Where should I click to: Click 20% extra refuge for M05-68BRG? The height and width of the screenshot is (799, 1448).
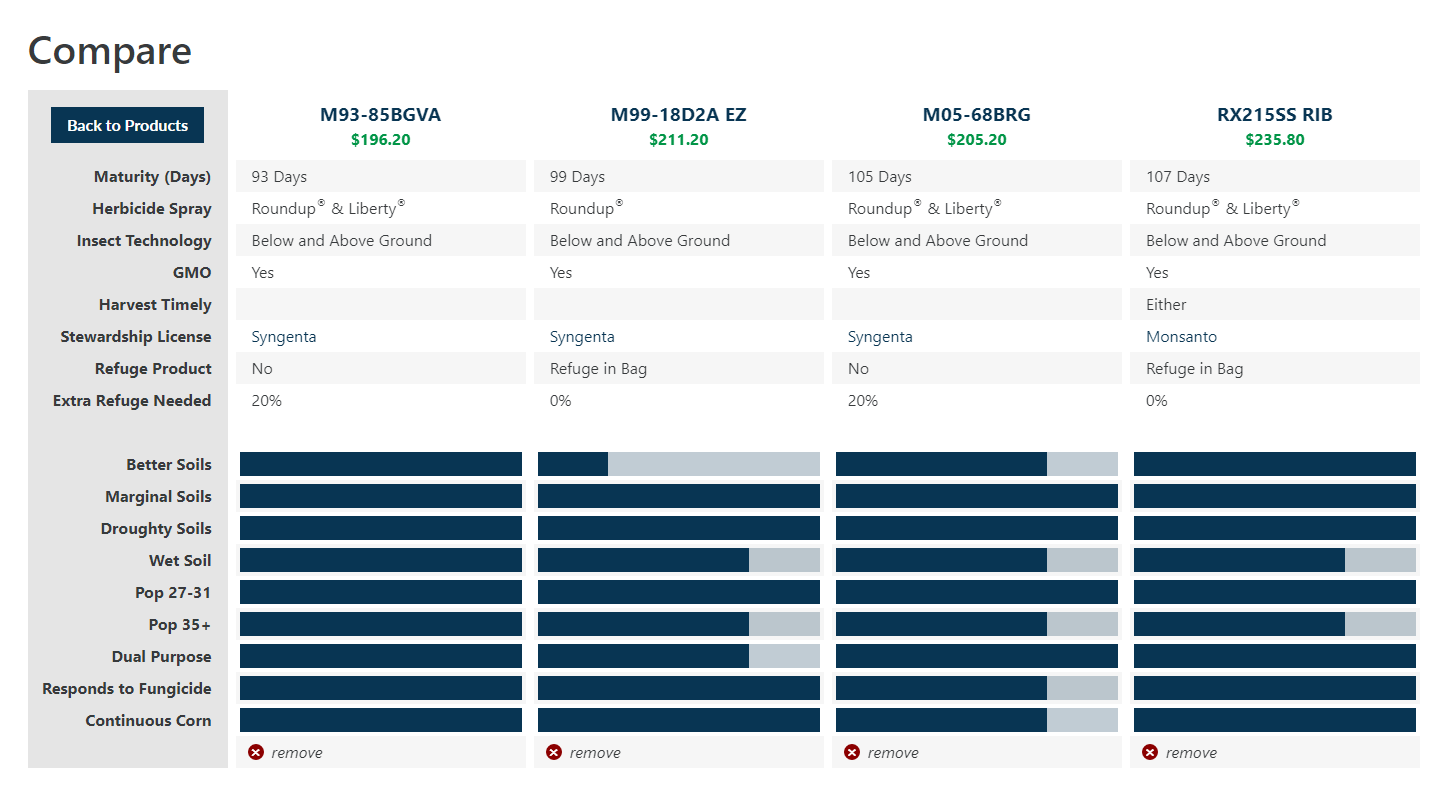pos(863,401)
